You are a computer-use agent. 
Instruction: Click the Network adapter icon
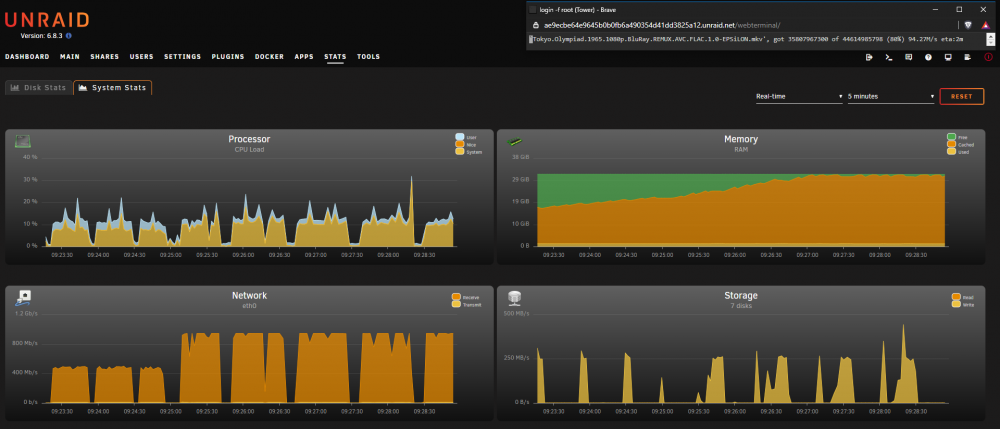(24, 297)
